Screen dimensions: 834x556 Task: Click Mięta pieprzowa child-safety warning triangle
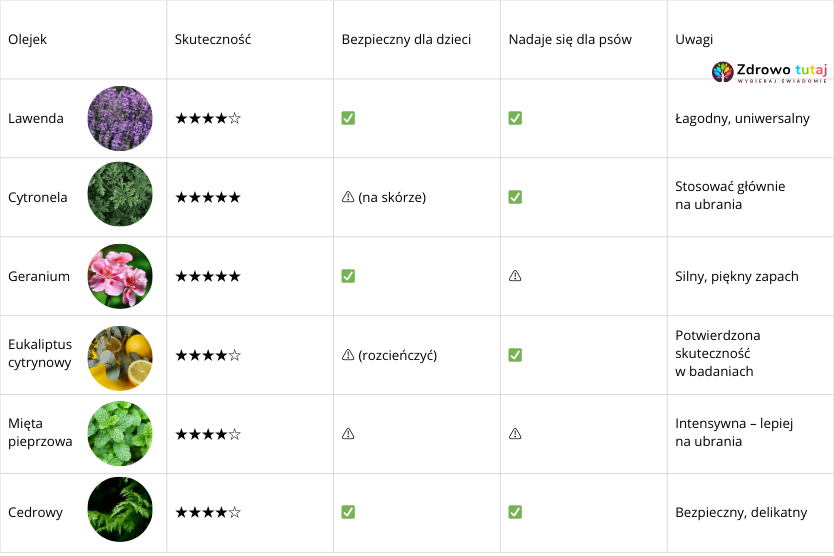click(348, 434)
